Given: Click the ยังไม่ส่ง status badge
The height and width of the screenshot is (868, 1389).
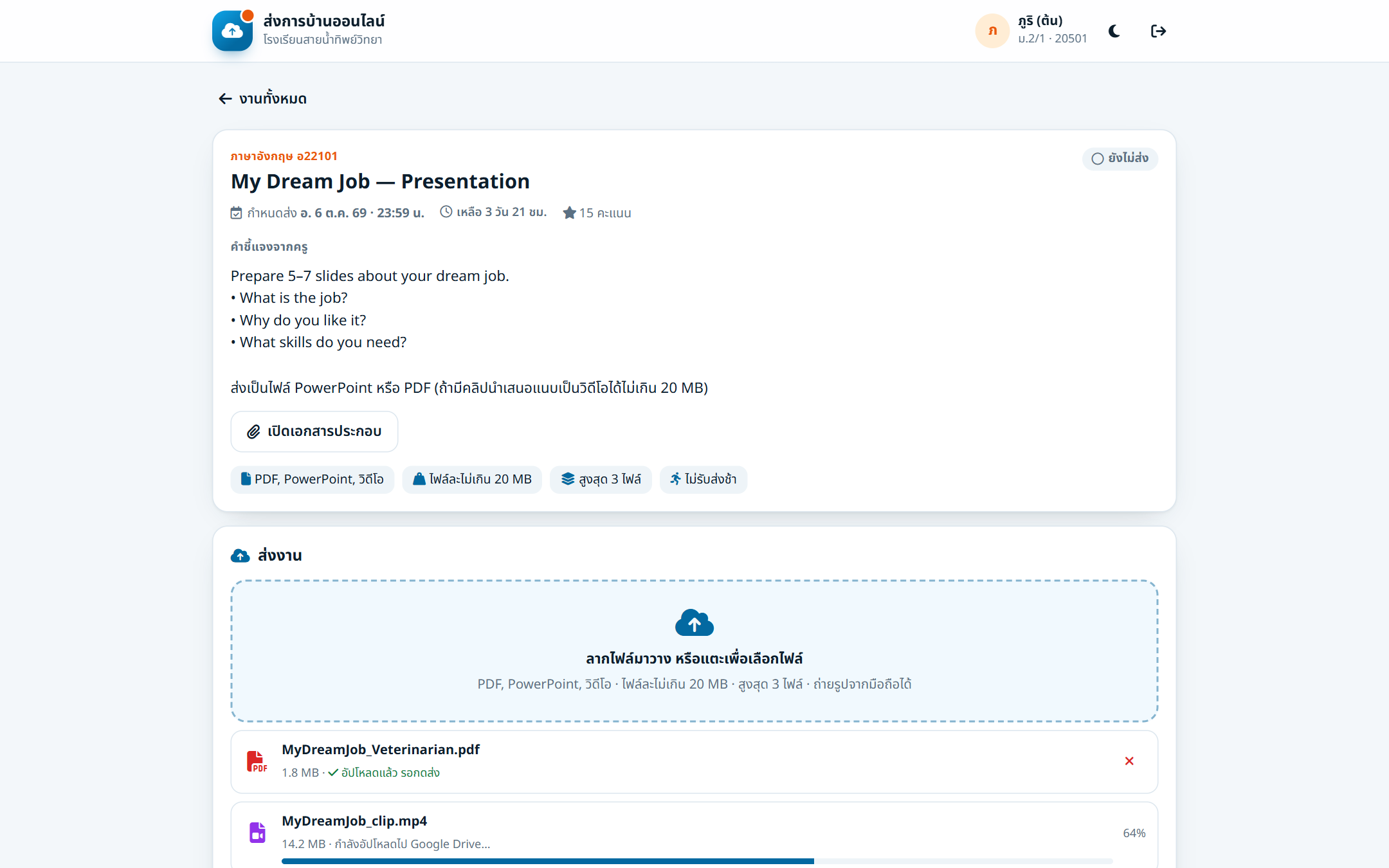Looking at the screenshot, I should tap(1120, 158).
